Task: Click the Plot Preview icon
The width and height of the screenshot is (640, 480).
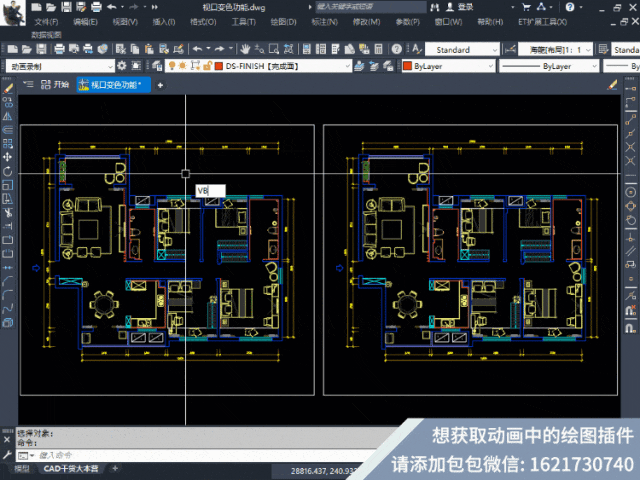Action: (x=74, y=49)
